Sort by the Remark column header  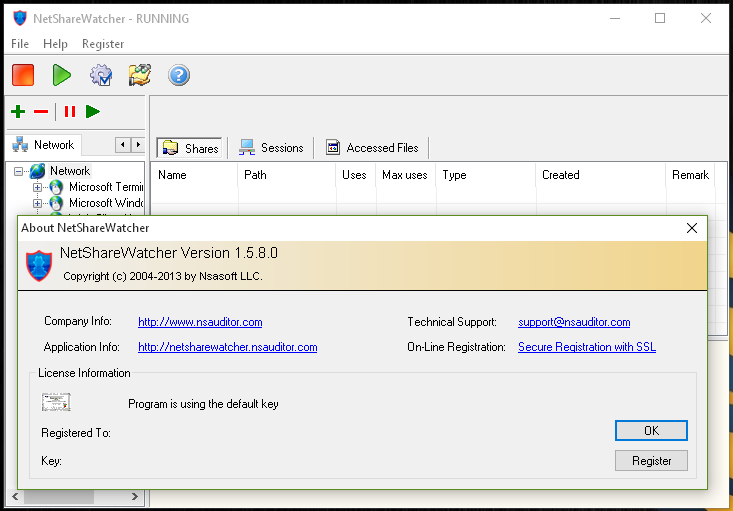(x=690, y=175)
